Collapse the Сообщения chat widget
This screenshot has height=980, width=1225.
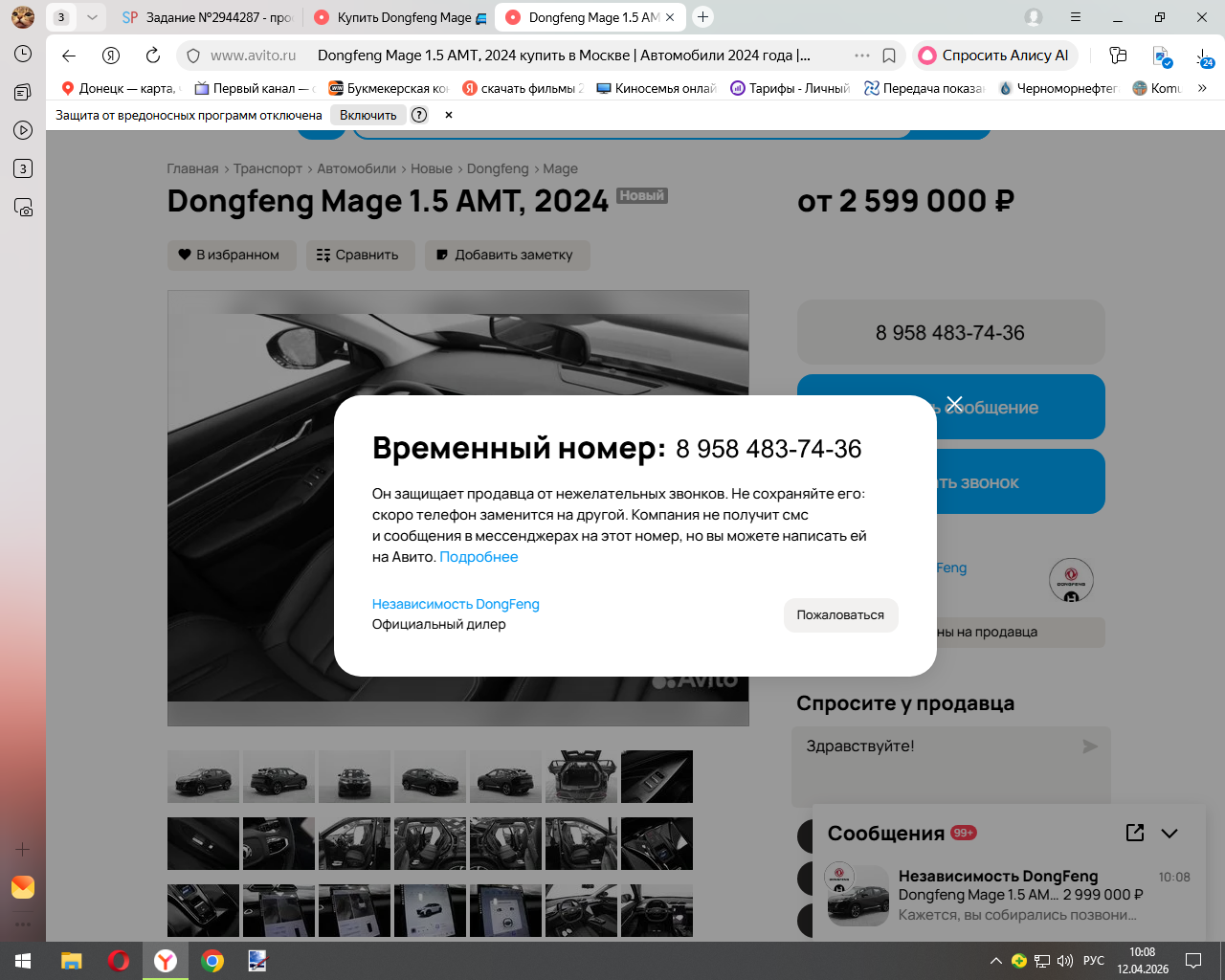[1169, 833]
